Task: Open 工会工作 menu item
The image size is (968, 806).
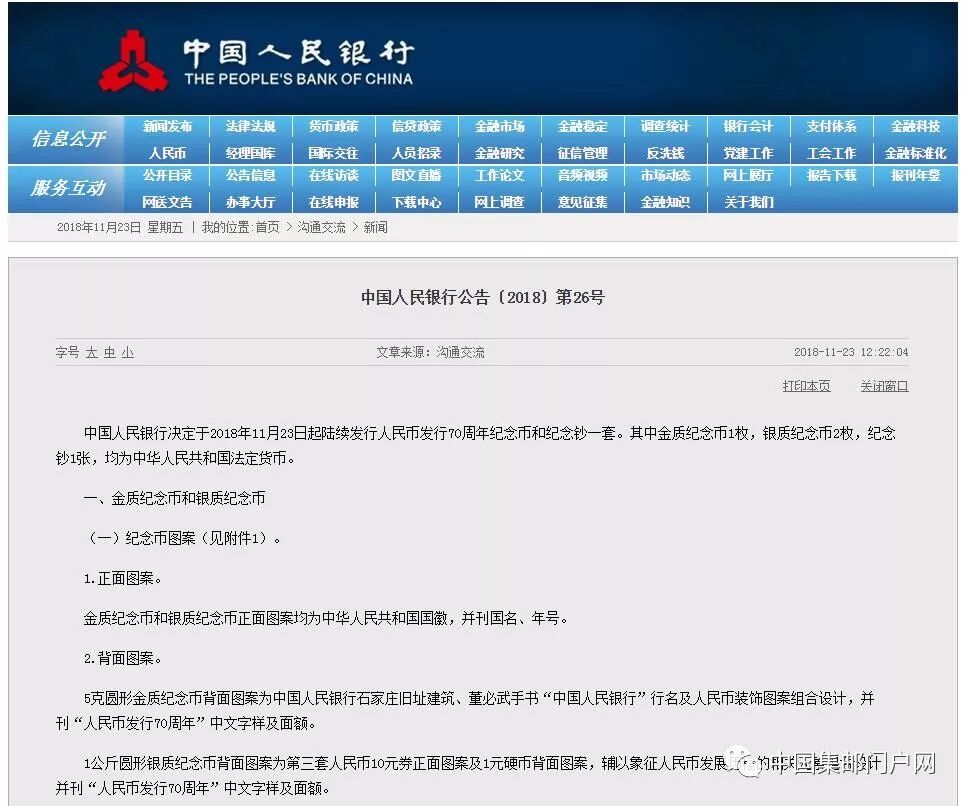Action: pos(832,153)
